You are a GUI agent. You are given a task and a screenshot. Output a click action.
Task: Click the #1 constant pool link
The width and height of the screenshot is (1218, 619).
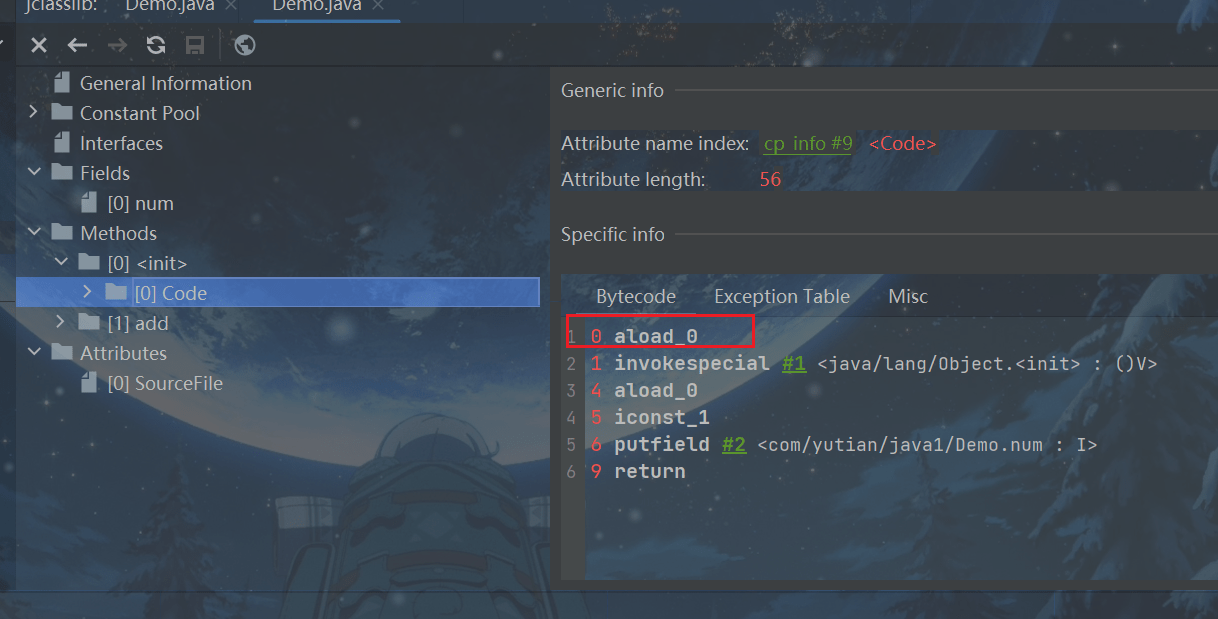tap(793, 364)
